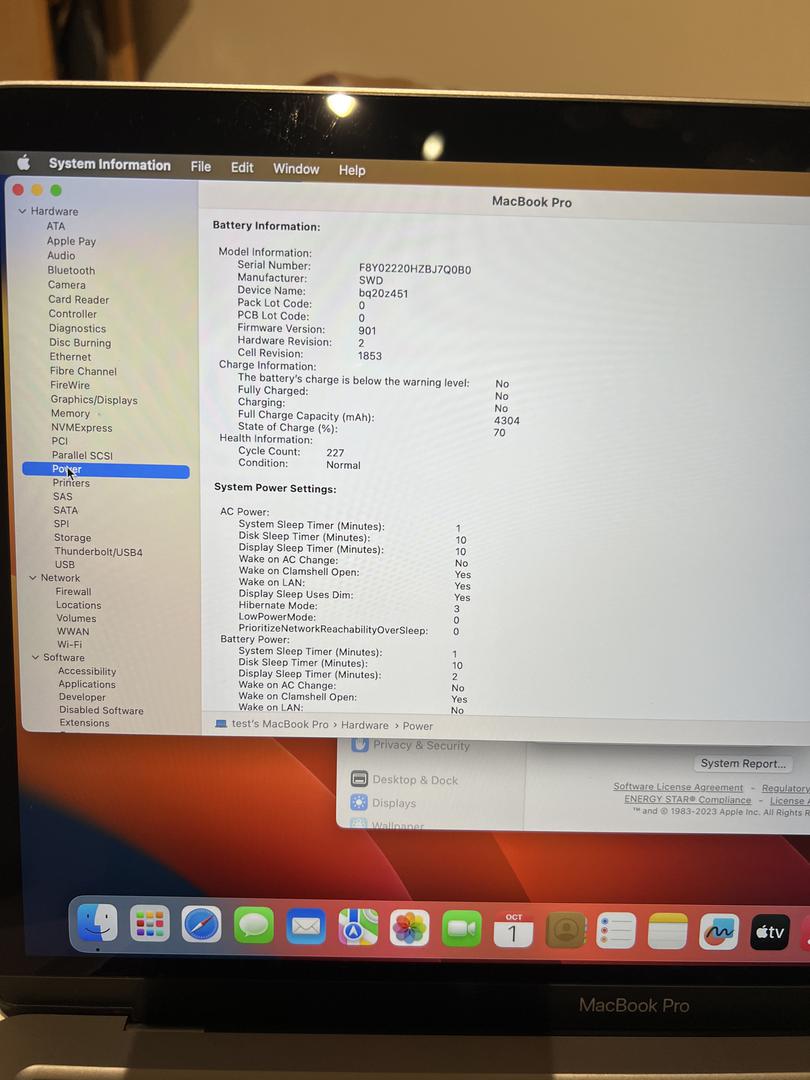The height and width of the screenshot is (1080, 810).
Task: Select Applications in the sidebar
Action: (87, 684)
